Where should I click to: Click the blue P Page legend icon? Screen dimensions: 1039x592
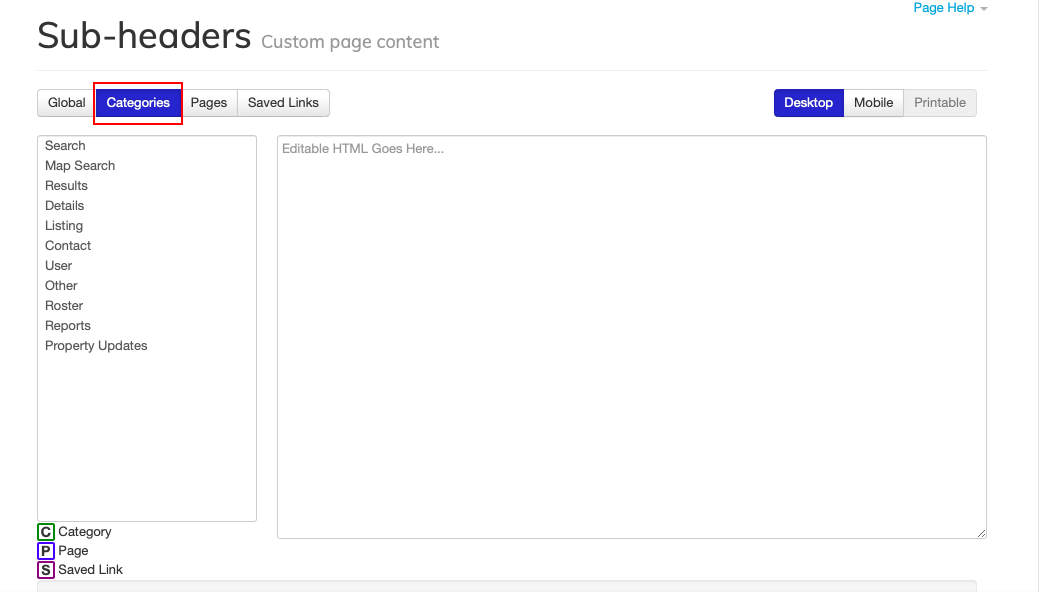pyautogui.click(x=46, y=550)
